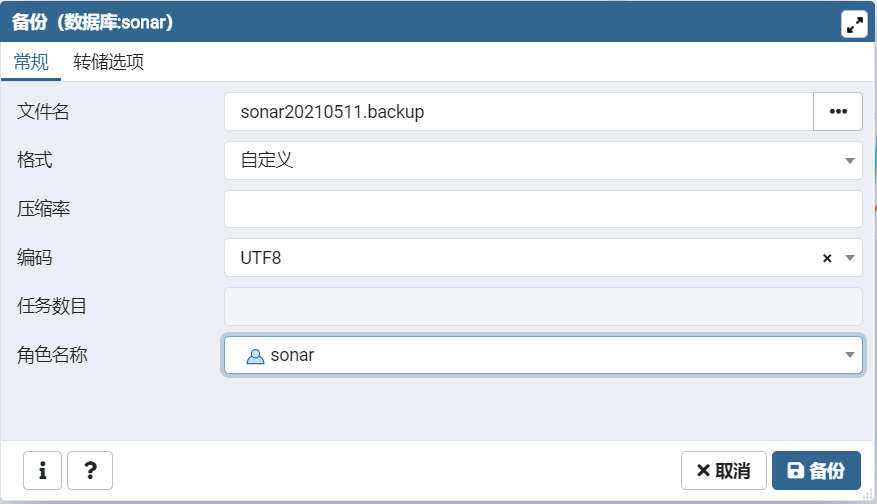The width and height of the screenshot is (877, 504).
Task: Click the dialog title 备份 (数据库:sonar)
Action: point(93,23)
